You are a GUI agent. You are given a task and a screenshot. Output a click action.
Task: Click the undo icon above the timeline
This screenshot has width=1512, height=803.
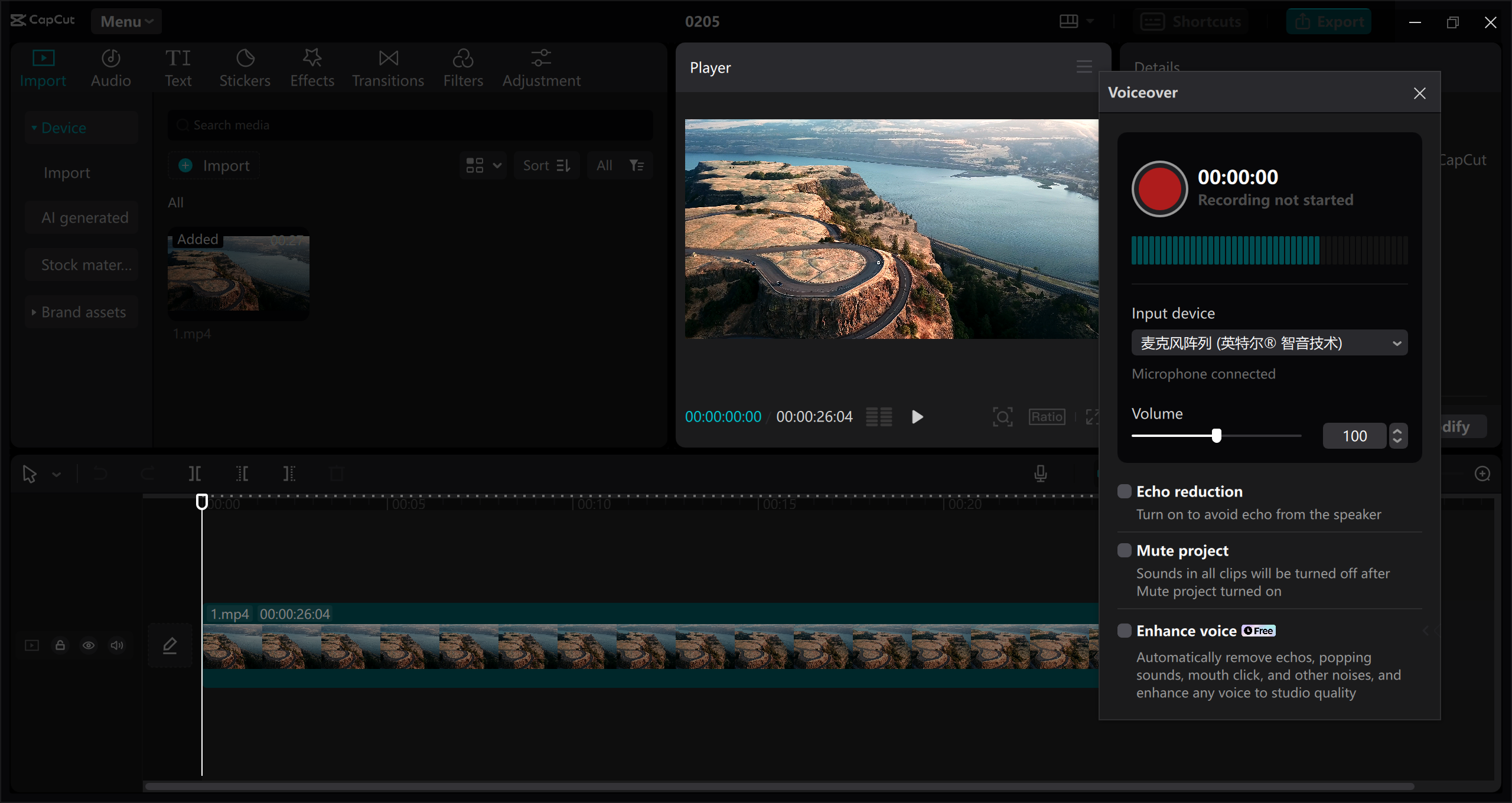pyautogui.click(x=100, y=474)
